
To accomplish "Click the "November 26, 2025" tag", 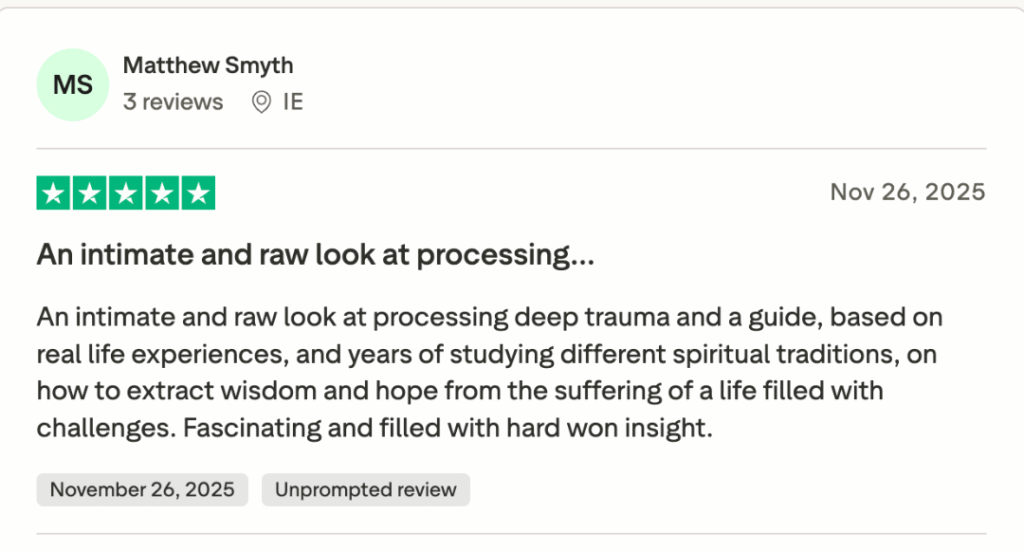I will click(142, 490).
